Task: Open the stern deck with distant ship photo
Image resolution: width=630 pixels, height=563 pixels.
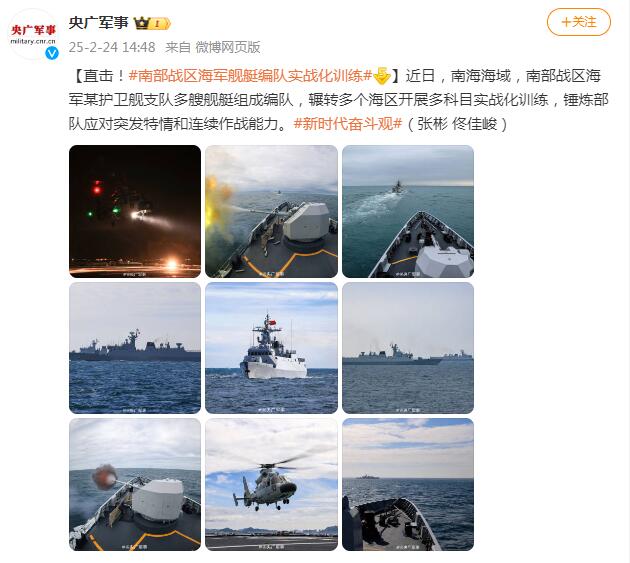Action: pos(408,485)
